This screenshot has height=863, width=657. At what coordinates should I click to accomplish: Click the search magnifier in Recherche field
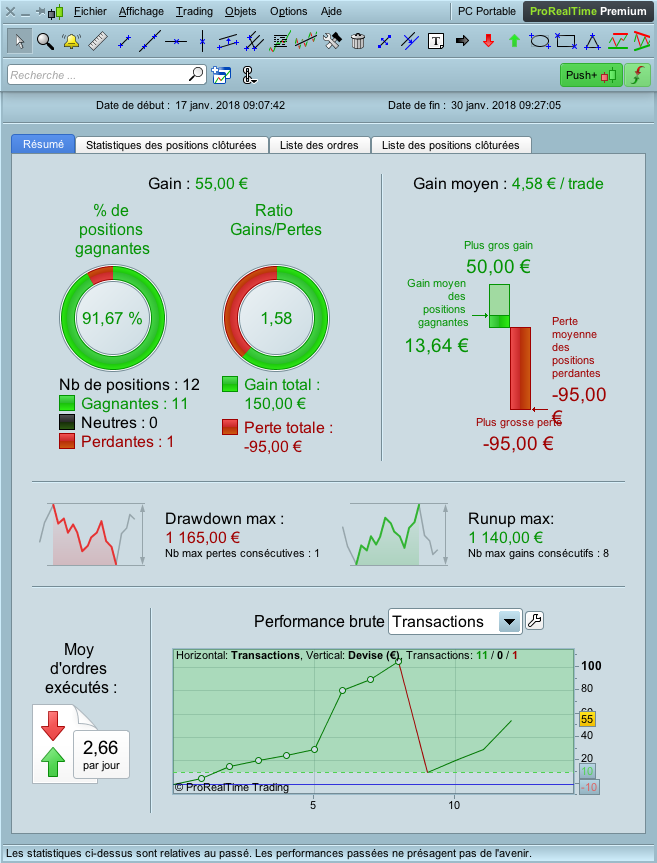(x=195, y=74)
